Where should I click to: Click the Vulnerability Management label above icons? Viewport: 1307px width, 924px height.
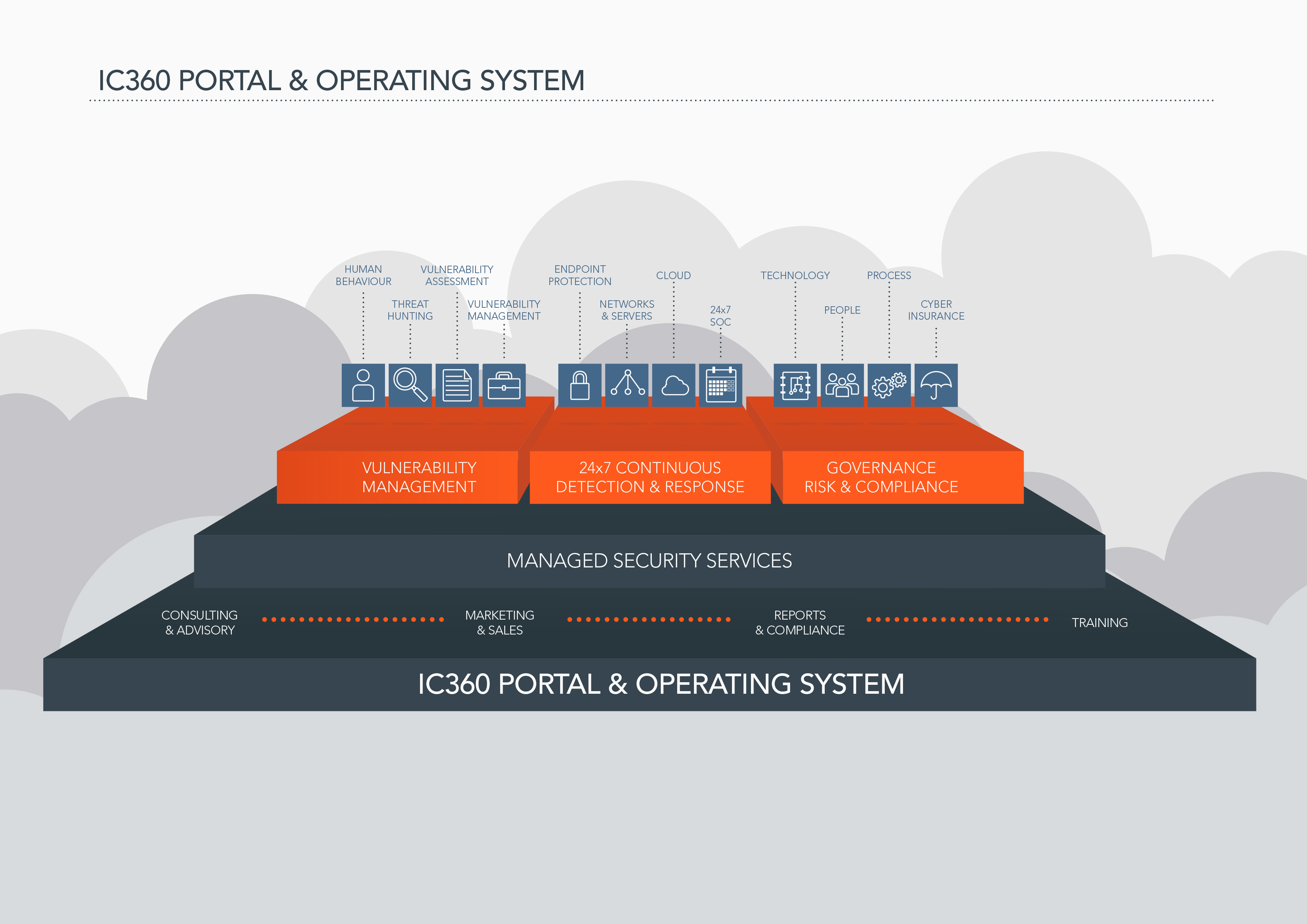(x=504, y=310)
